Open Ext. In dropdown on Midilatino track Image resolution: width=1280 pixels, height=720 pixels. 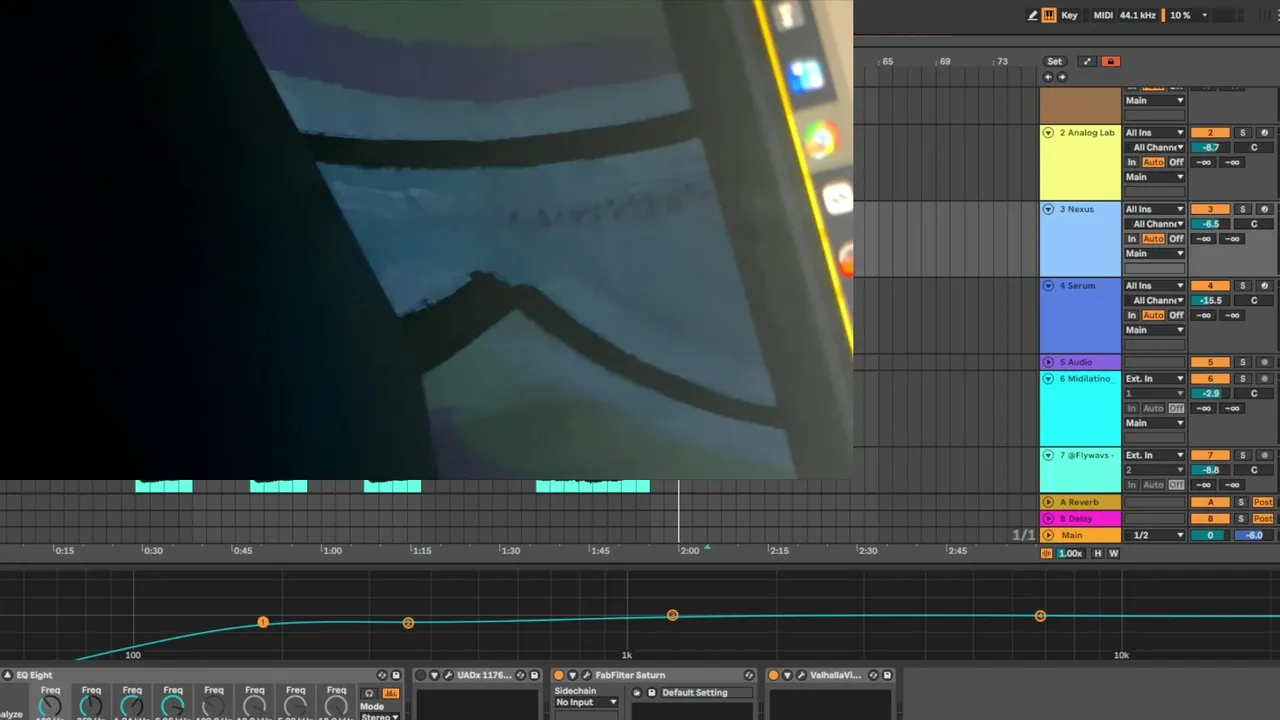1154,378
